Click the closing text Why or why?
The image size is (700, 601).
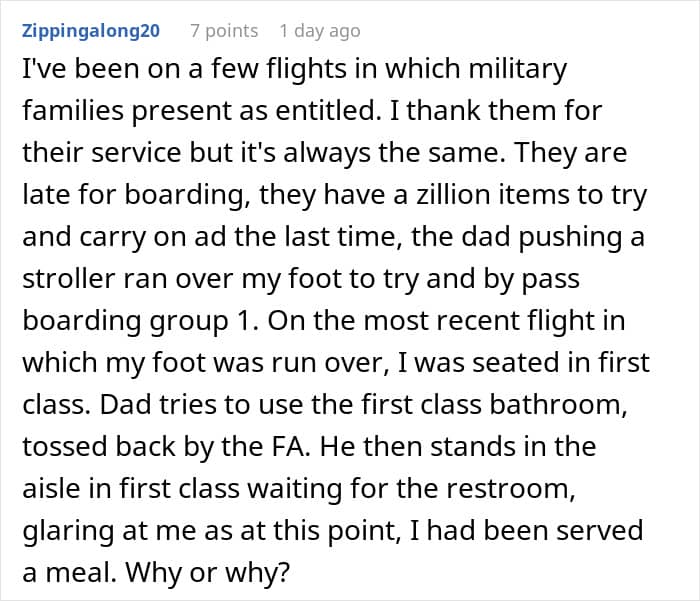click(x=208, y=572)
